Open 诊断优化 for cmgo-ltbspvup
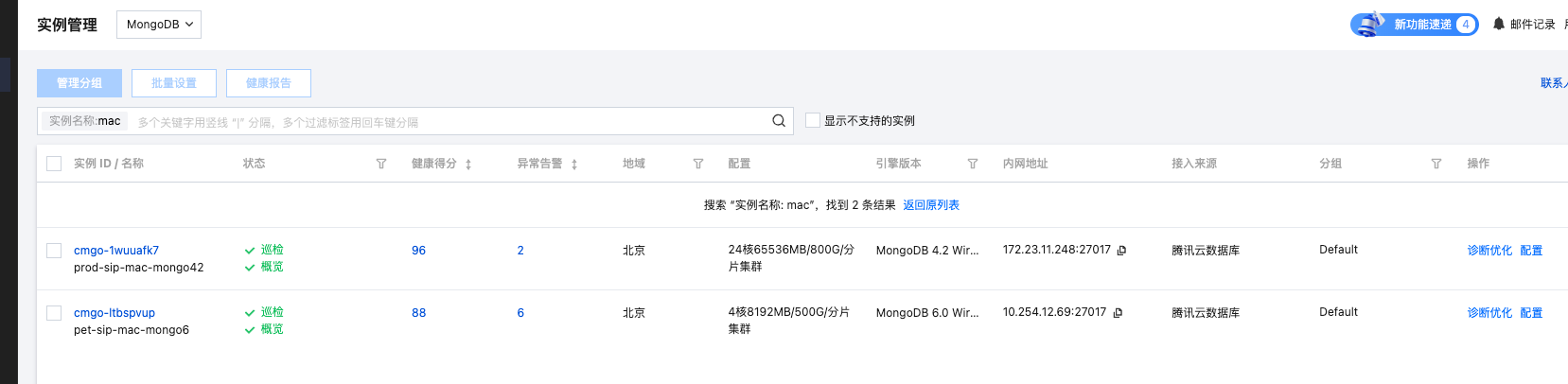 click(1489, 313)
